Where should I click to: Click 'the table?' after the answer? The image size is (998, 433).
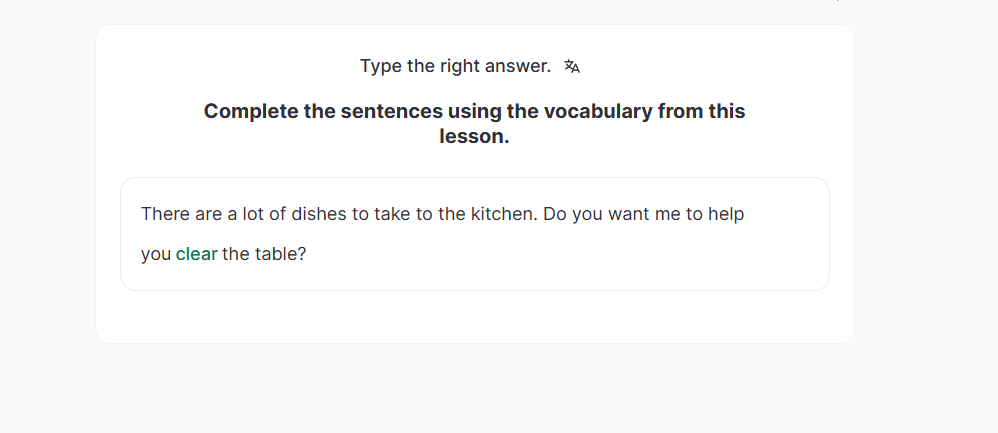(x=264, y=254)
